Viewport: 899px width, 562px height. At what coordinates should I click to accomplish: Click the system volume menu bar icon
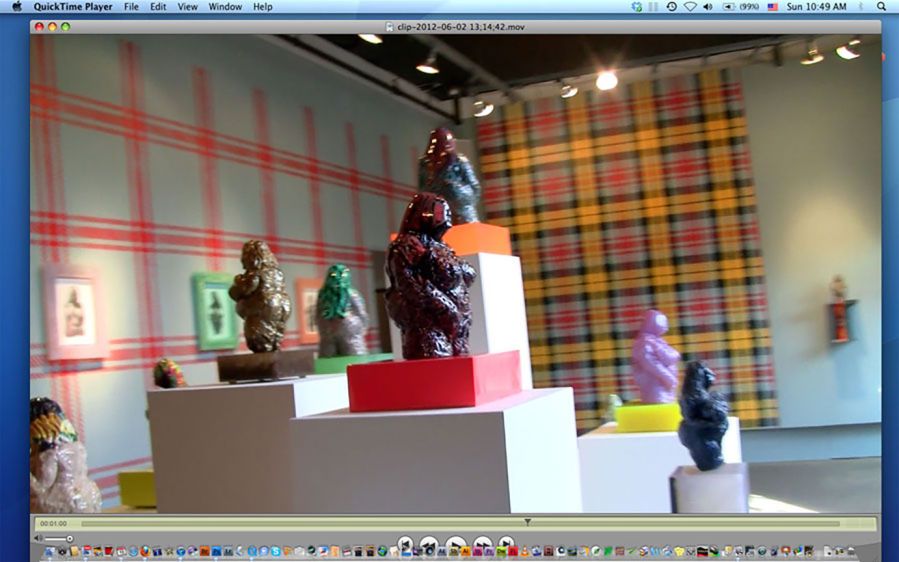point(708,7)
